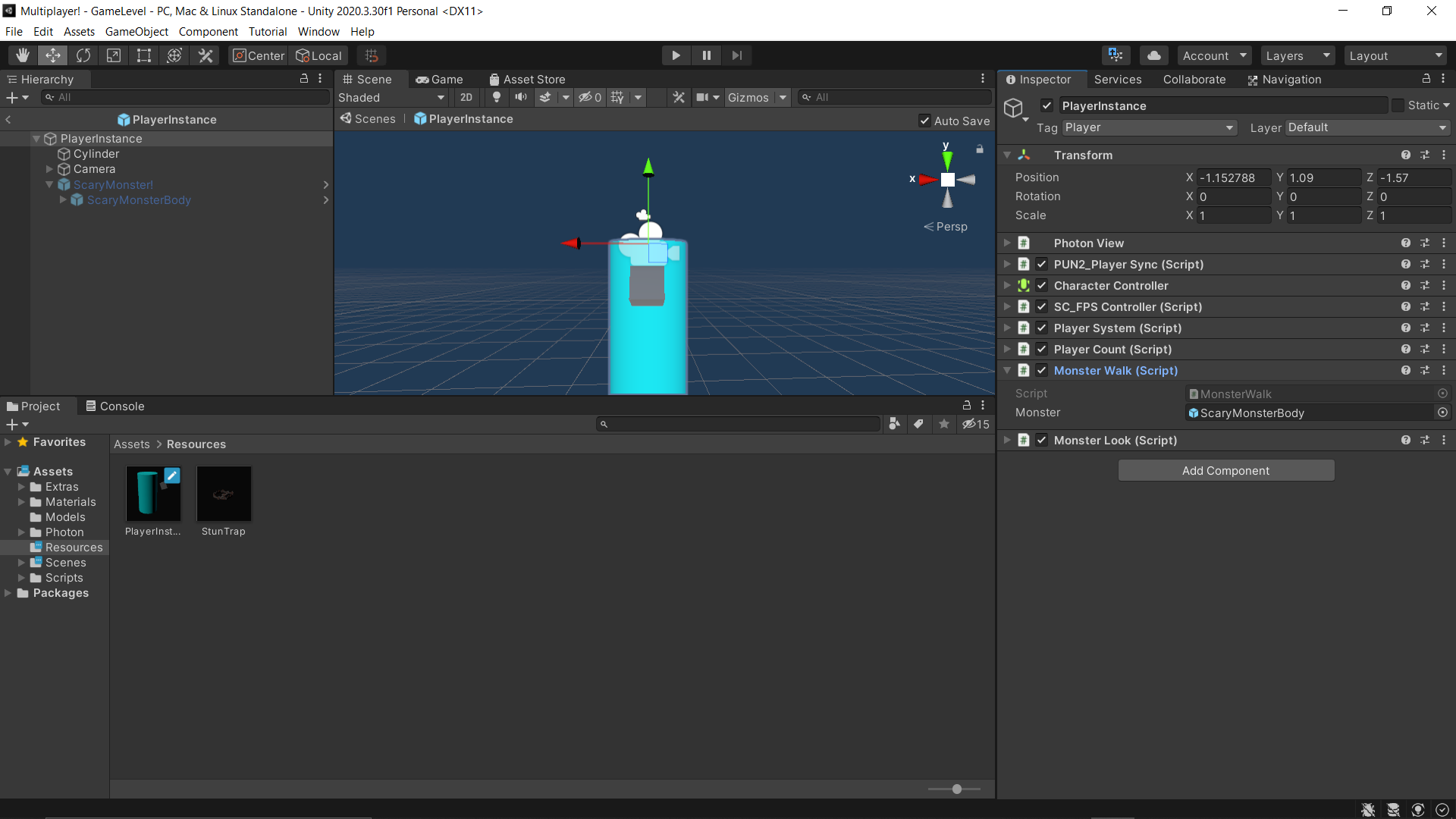Edit Position X value field
The image size is (1456, 819).
[x=1233, y=177]
